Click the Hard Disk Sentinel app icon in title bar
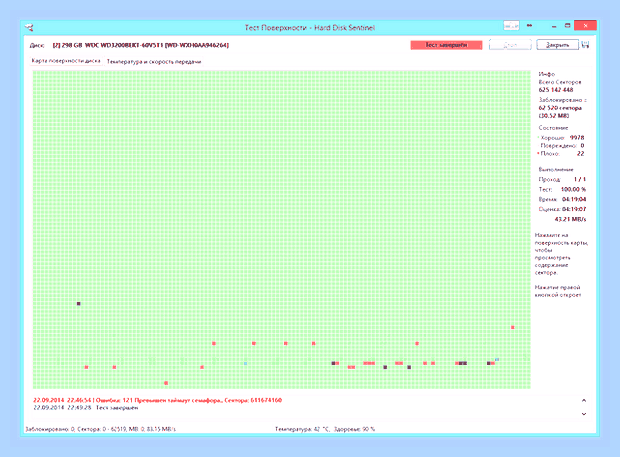 (29, 27)
